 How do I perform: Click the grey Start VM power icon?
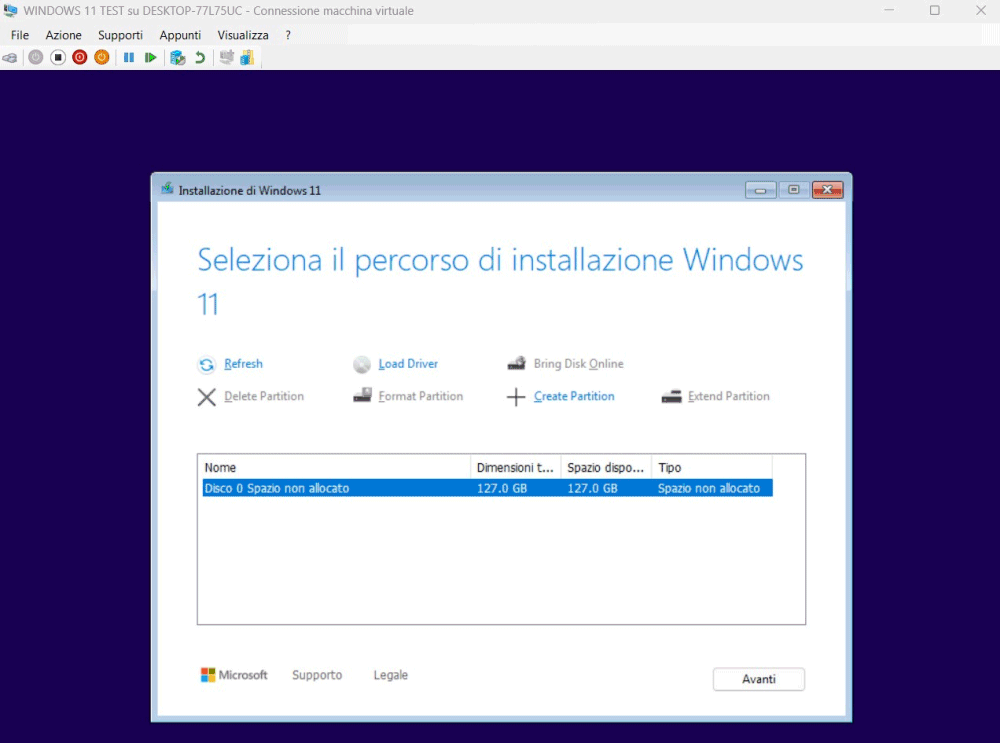point(36,57)
